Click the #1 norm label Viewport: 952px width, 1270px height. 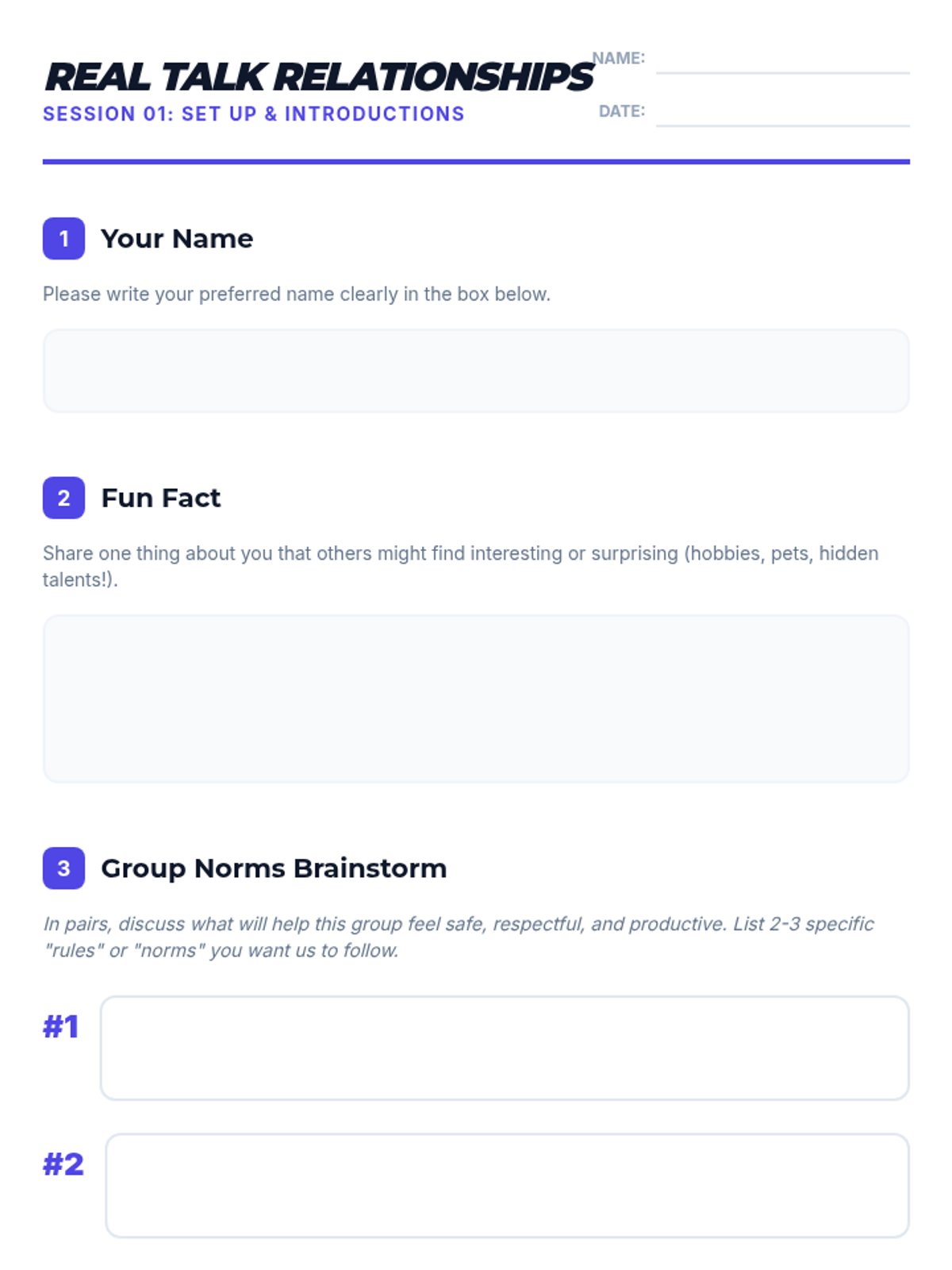coord(61,1026)
